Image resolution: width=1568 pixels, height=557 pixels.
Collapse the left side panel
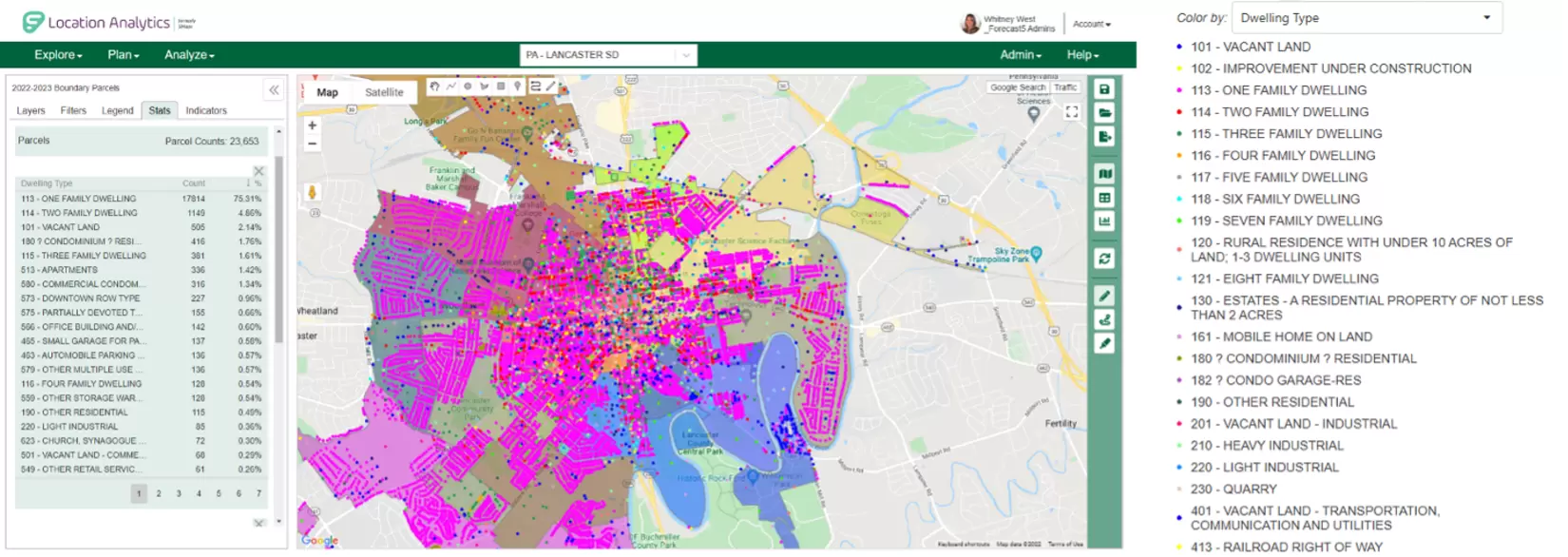274,90
